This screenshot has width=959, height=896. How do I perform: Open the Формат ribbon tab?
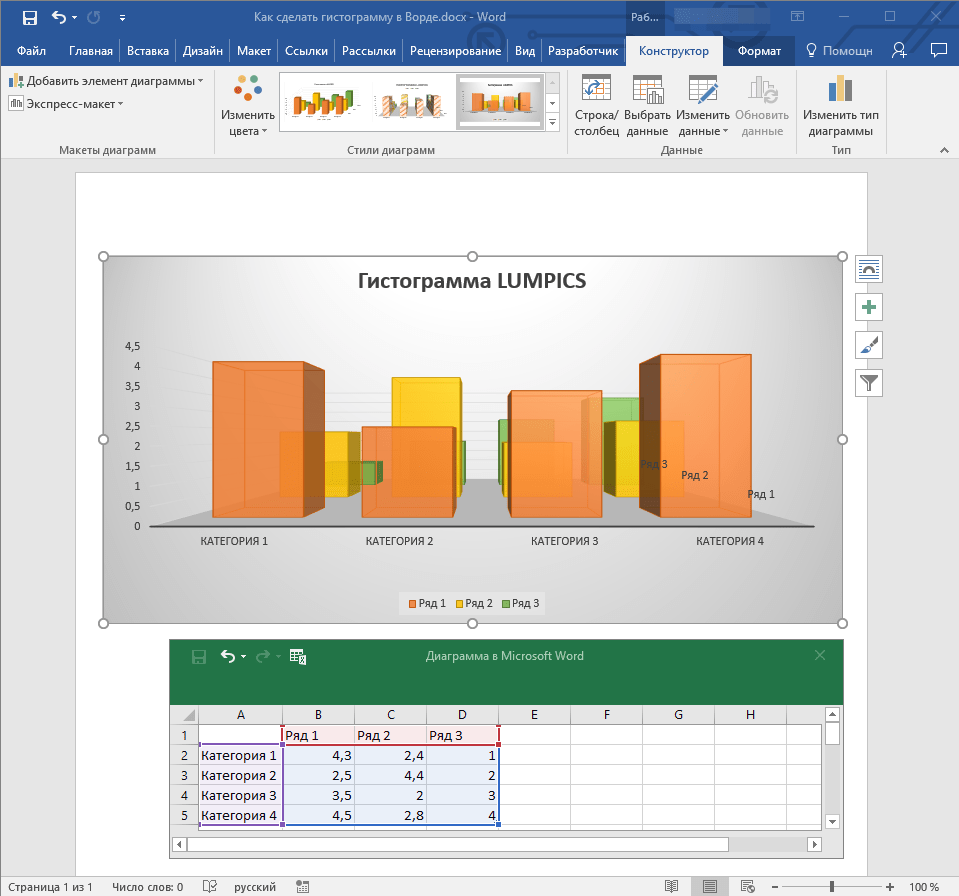pyautogui.click(x=759, y=51)
